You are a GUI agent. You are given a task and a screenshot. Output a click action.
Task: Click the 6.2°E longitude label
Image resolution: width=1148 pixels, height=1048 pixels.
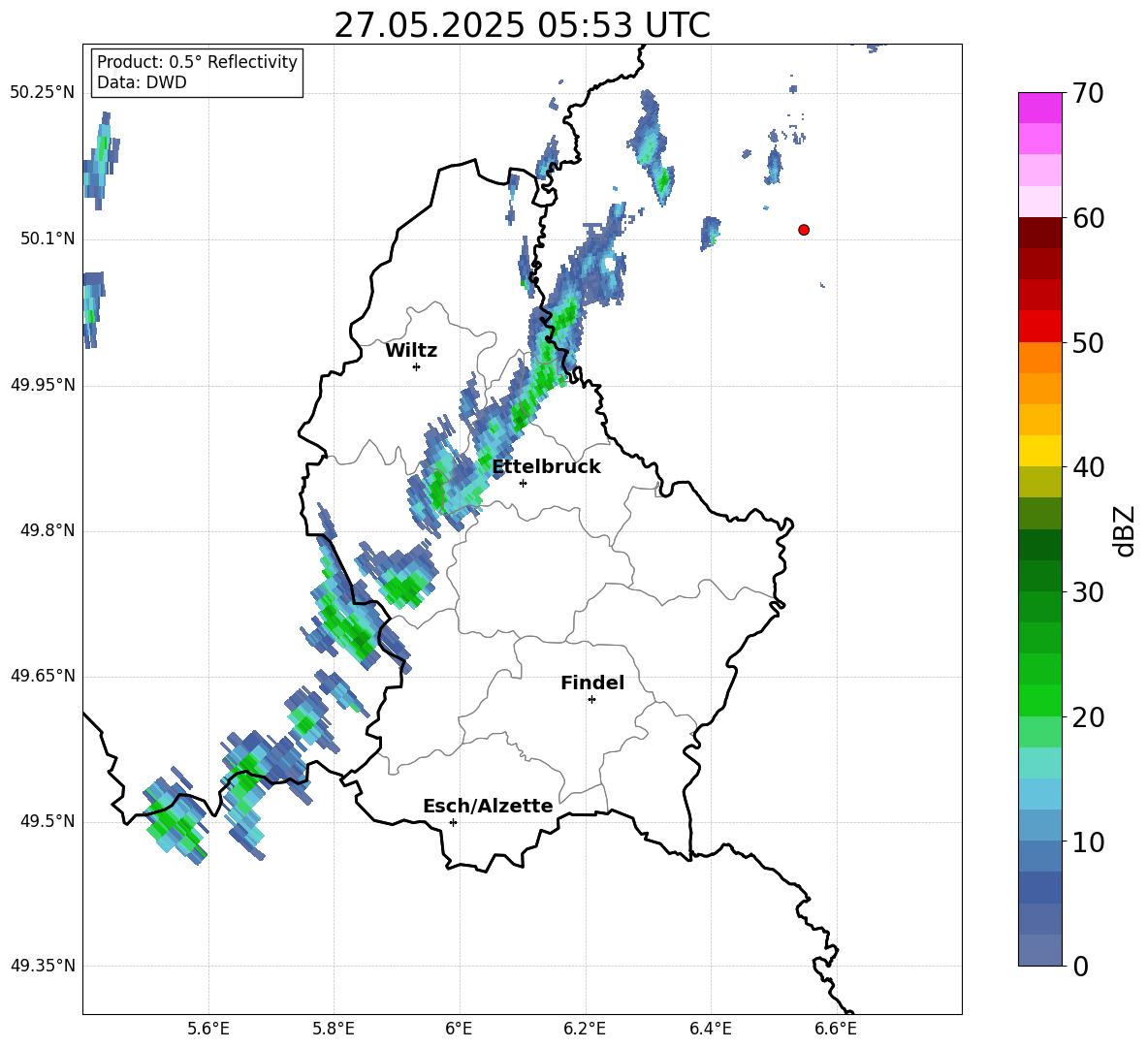[x=585, y=1029]
